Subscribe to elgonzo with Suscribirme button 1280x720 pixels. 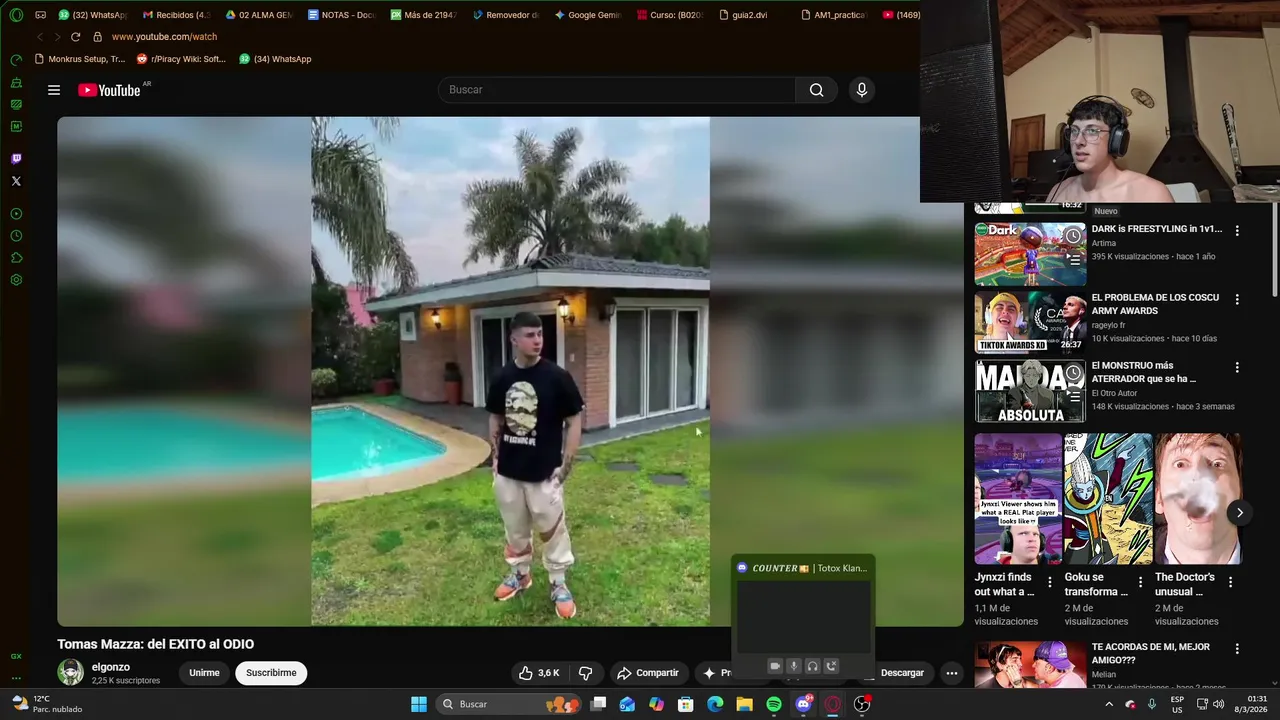pos(271,673)
